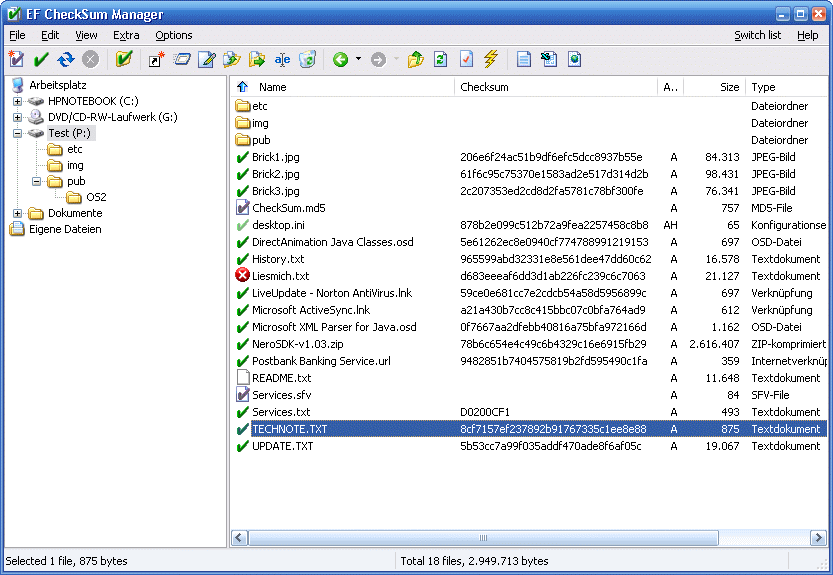This screenshot has width=833, height=575.
Task: Click the folder up-level toolbar icon
Action: (415, 59)
